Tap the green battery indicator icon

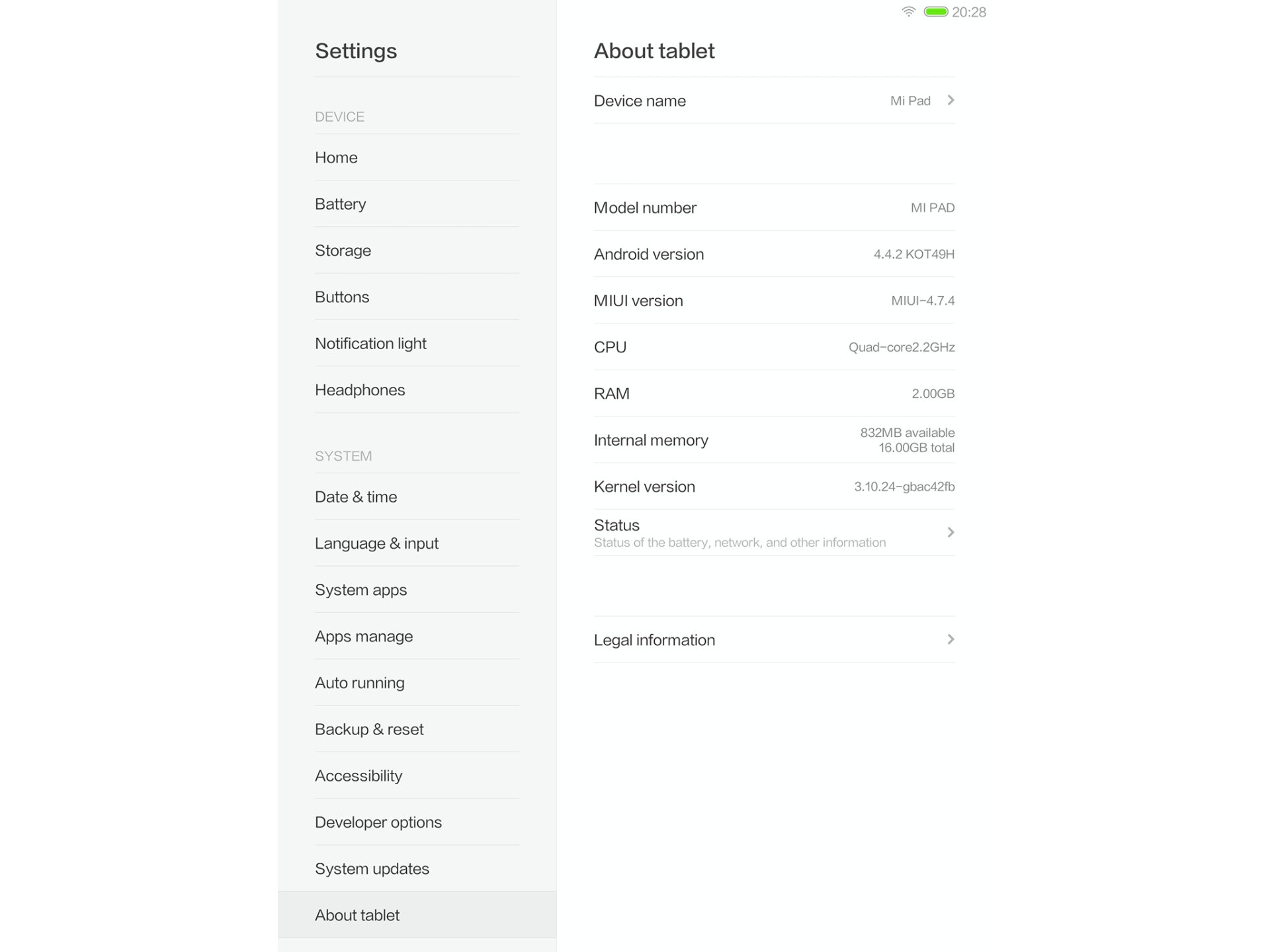tap(935, 12)
